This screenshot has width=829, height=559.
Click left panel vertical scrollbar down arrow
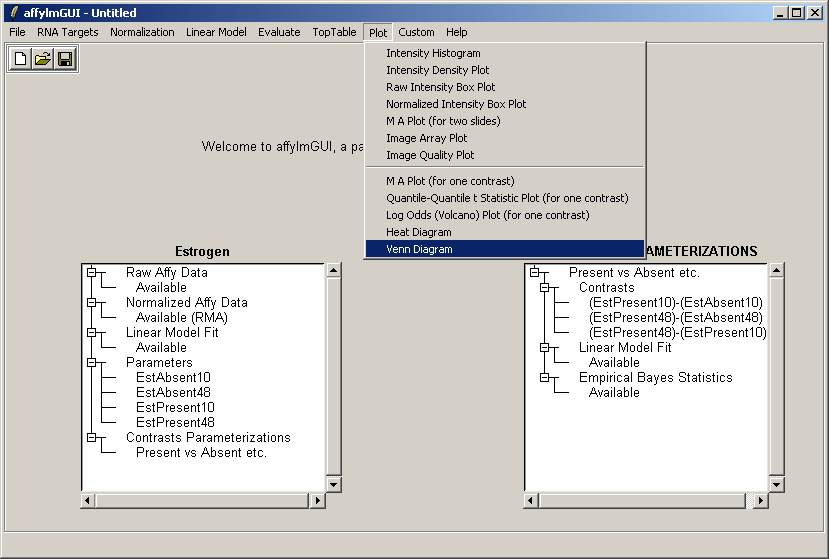334,484
